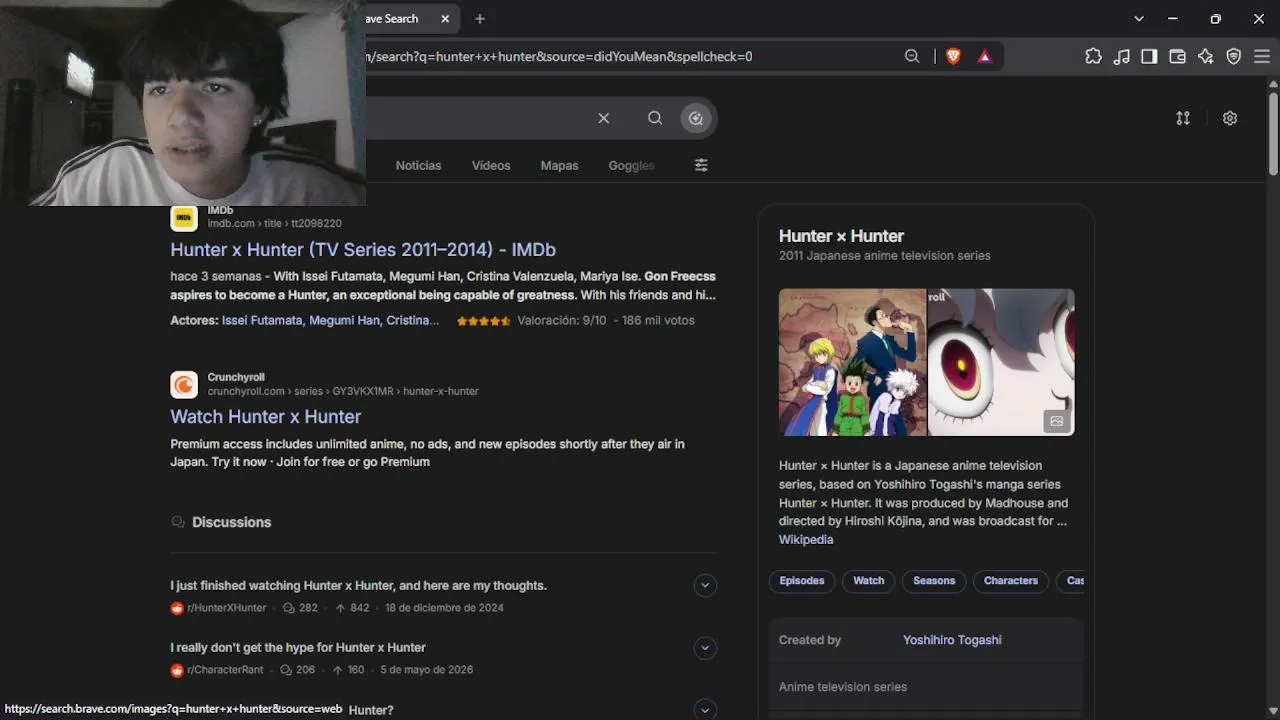Image resolution: width=1280 pixels, height=720 pixels.
Task: Click the Ask AI answer icon in search box
Action: (696, 118)
